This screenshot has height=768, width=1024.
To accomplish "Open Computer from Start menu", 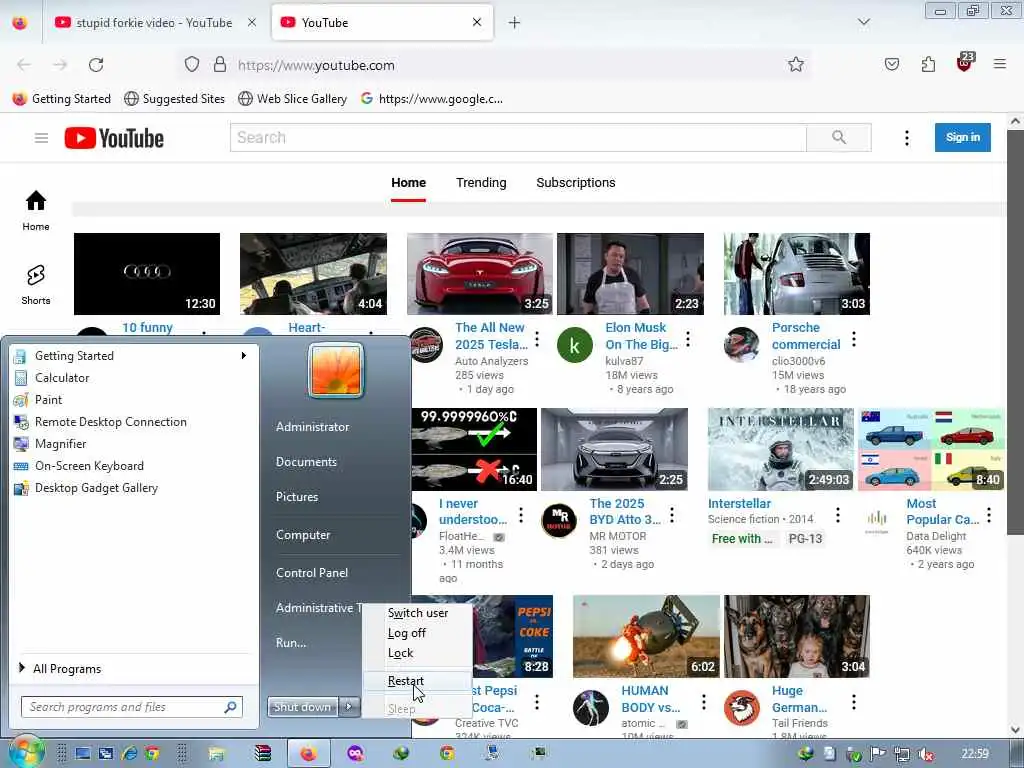I will 303,535.
